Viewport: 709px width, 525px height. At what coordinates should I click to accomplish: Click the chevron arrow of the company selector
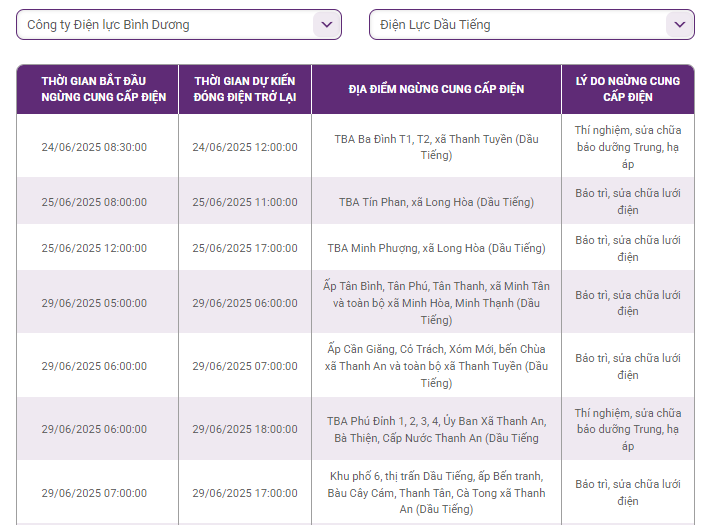[326, 25]
